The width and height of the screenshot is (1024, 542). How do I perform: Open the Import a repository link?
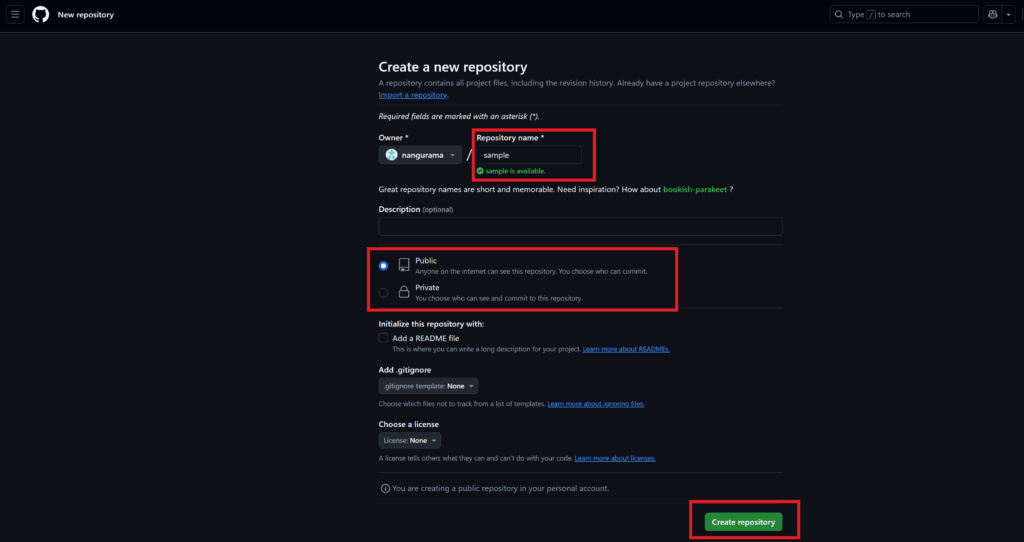click(413, 95)
